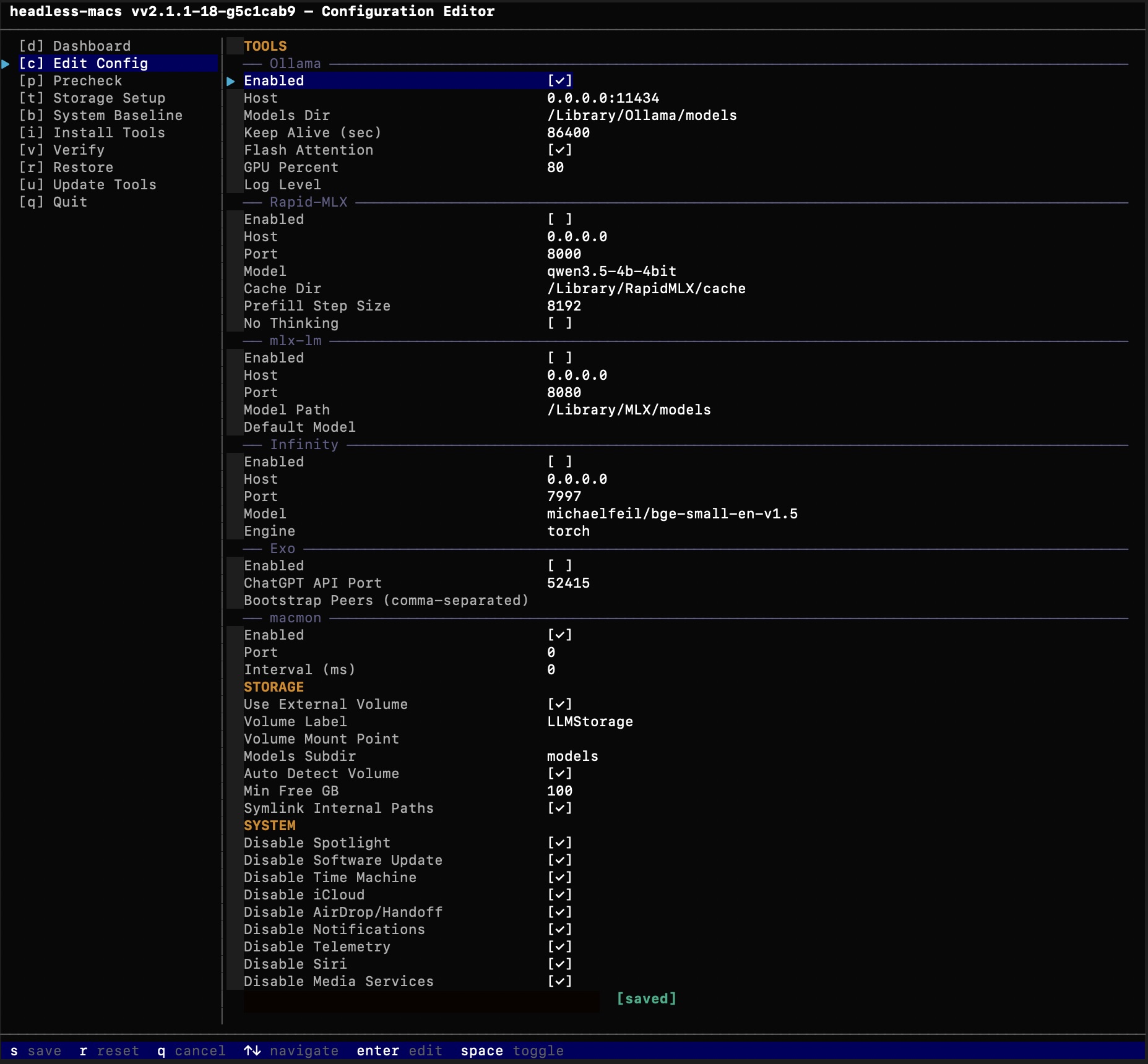This screenshot has width=1148, height=1064.
Task: Open the Precheck menu entry
Action: [71, 80]
